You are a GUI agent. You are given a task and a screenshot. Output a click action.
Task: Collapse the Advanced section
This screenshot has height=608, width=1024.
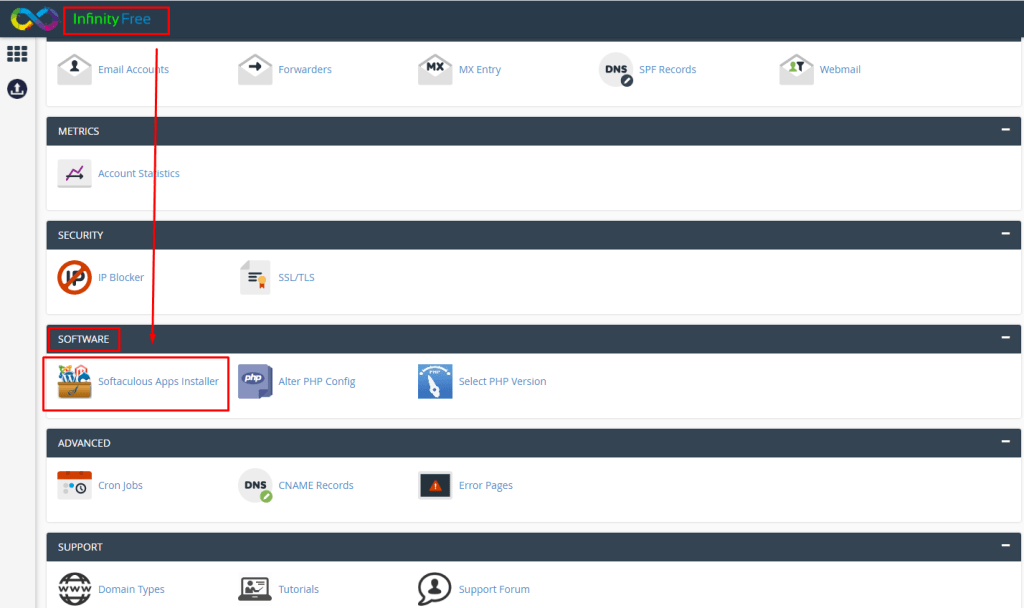(x=1005, y=443)
